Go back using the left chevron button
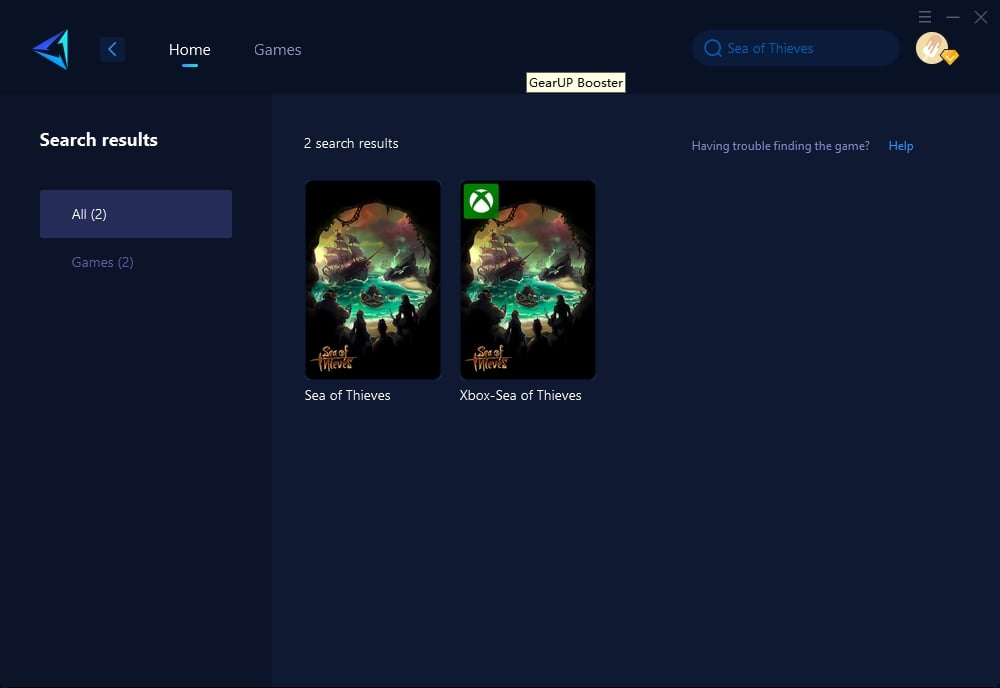The image size is (1000, 688). pyautogui.click(x=112, y=49)
